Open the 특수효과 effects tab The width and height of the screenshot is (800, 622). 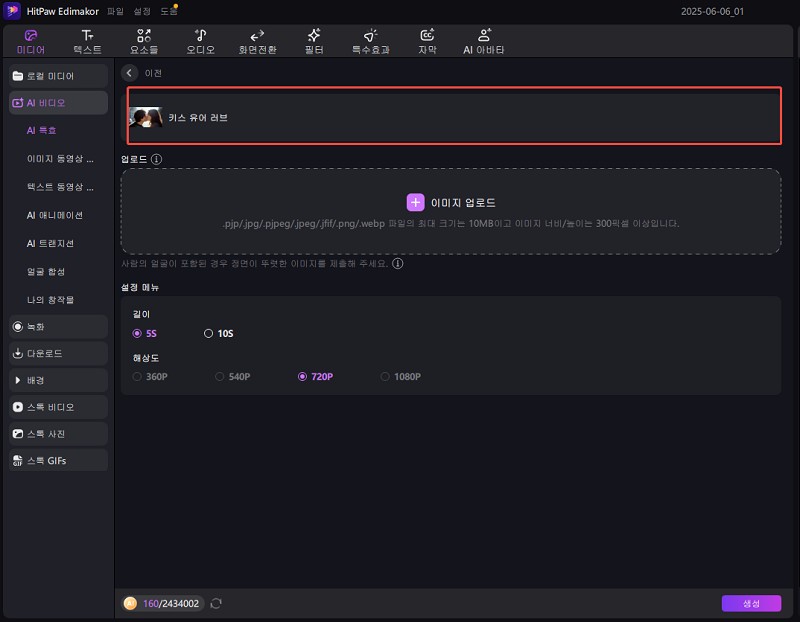(x=370, y=42)
